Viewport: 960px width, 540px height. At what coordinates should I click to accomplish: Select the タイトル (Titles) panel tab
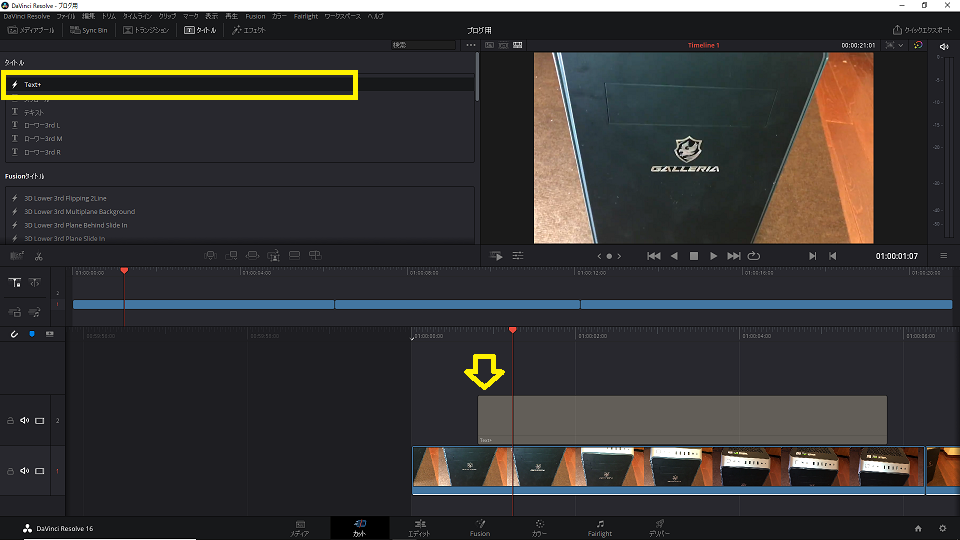[x=200, y=30]
